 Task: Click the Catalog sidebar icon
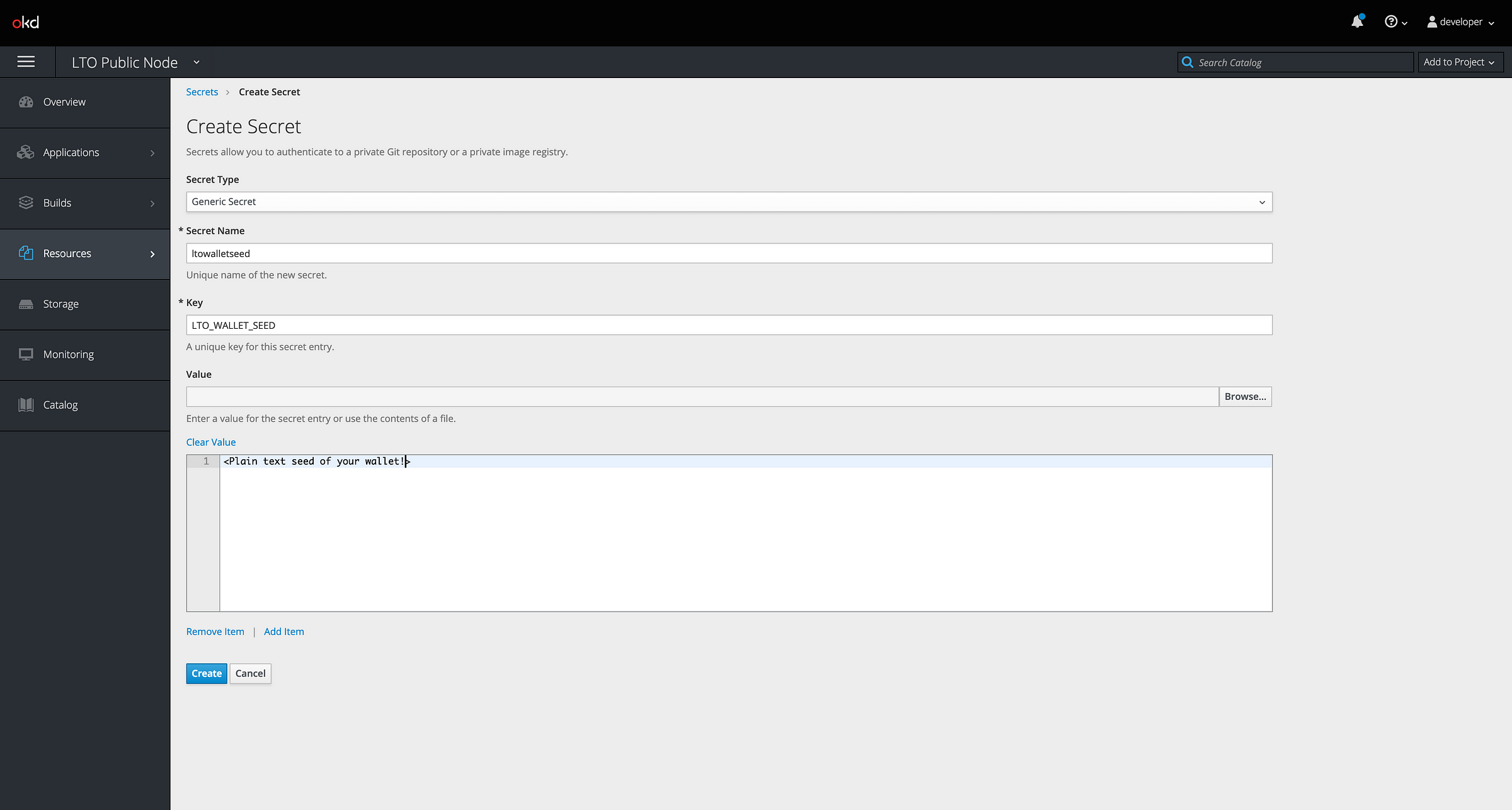click(x=27, y=404)
